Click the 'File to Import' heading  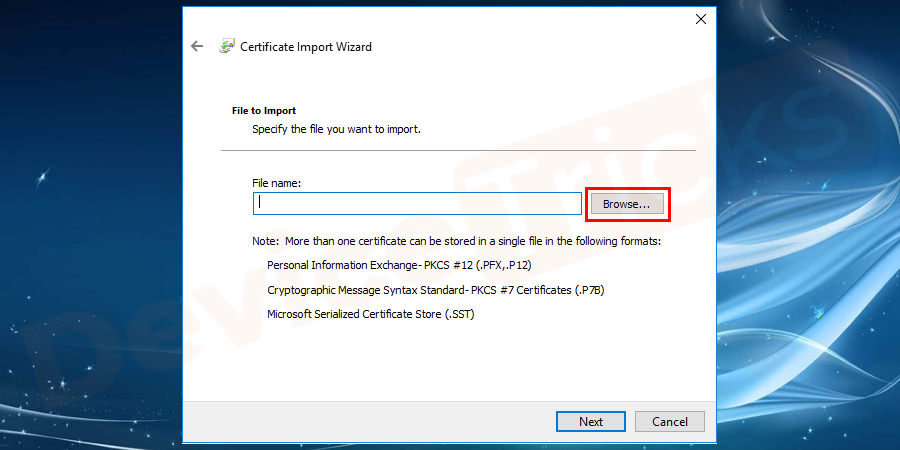coord(264,110)
